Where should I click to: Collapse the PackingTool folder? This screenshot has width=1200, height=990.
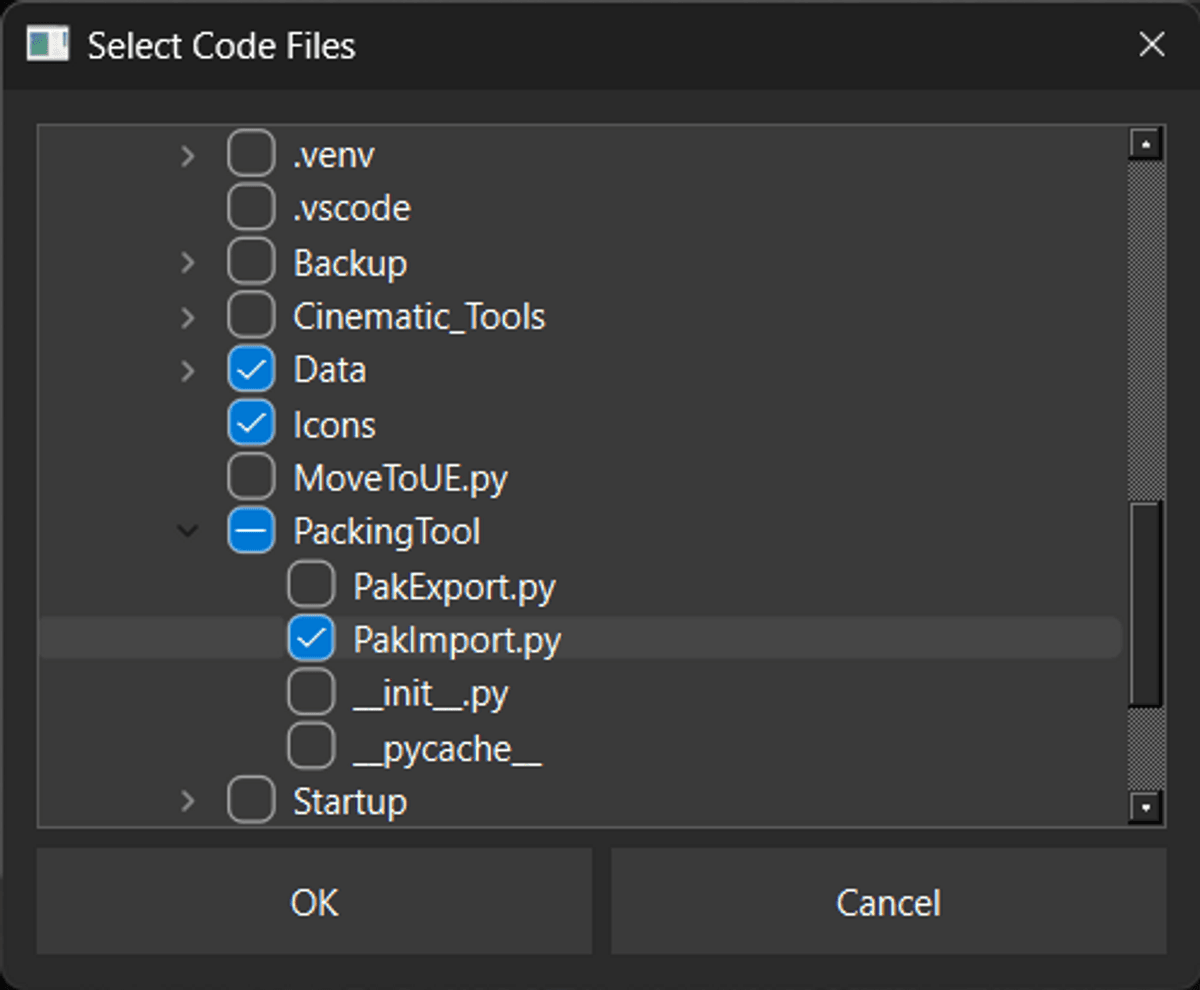(x=187, y=531)
